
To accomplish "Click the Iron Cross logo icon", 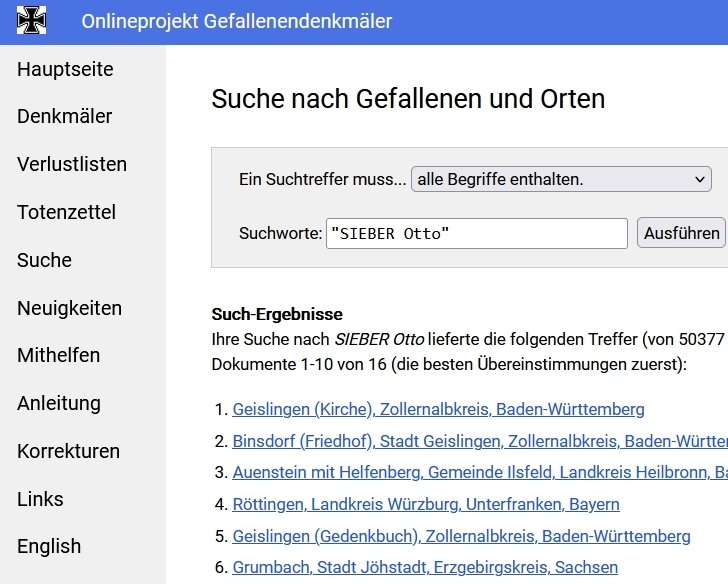I will (32, 21).
